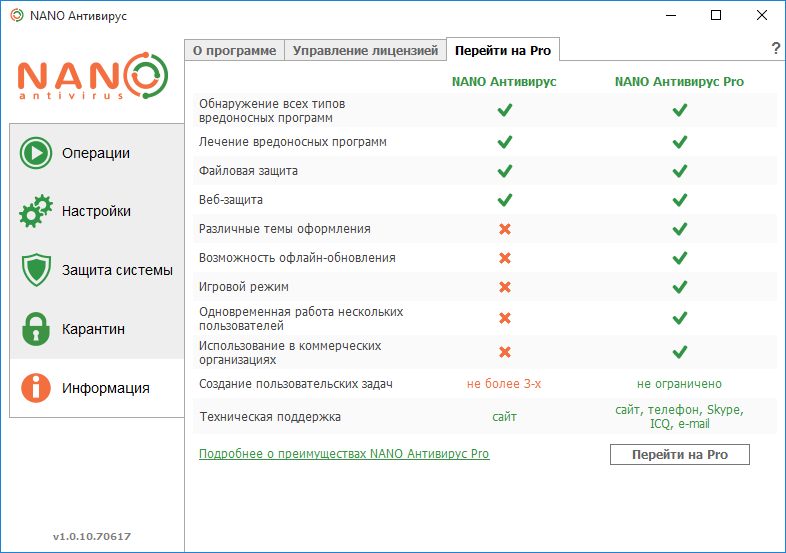Click the Возможность офлайн-обновления row label

[x=297, y=258]
